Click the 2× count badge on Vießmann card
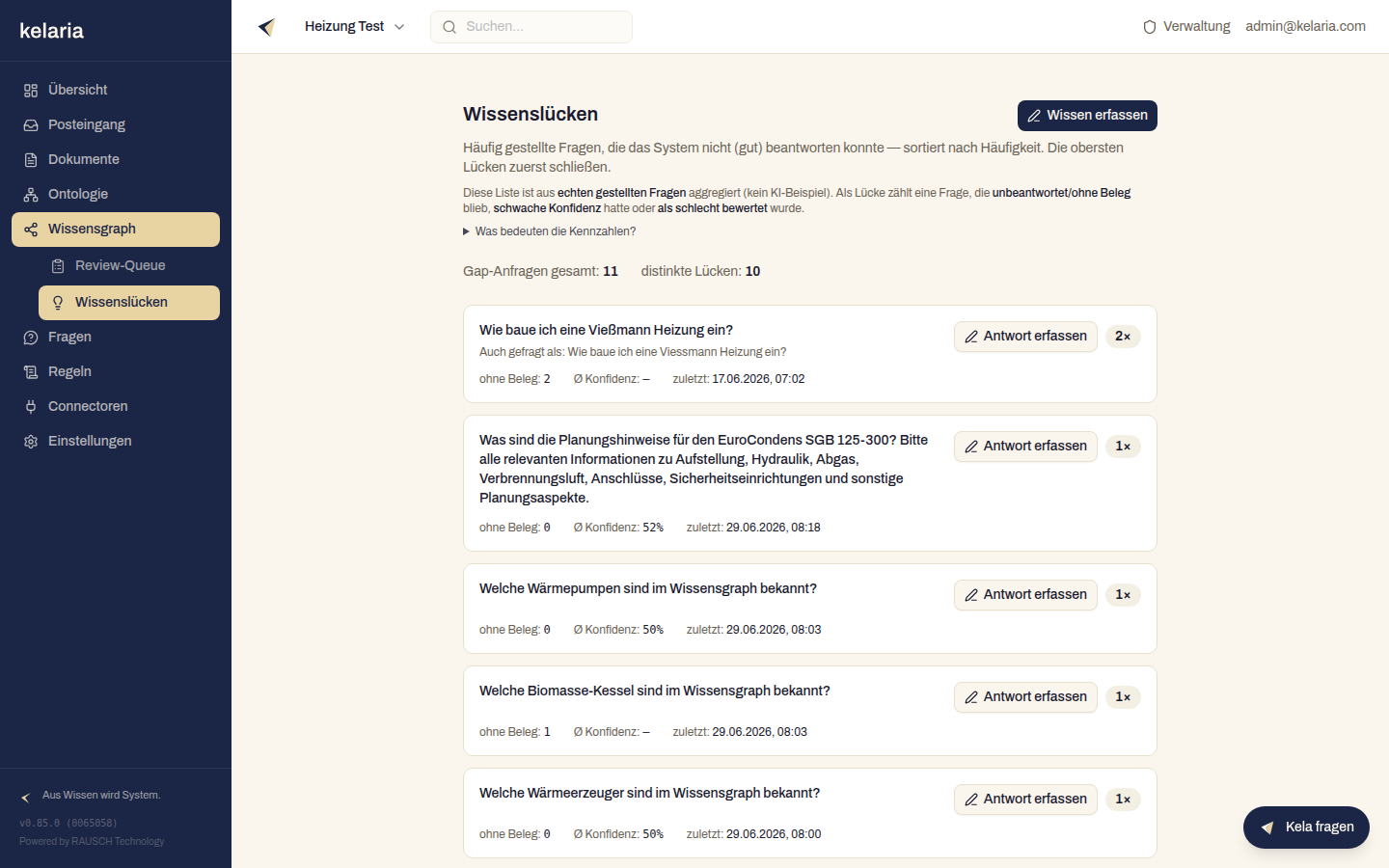 pyautogui.click(x=1123, y=337)
